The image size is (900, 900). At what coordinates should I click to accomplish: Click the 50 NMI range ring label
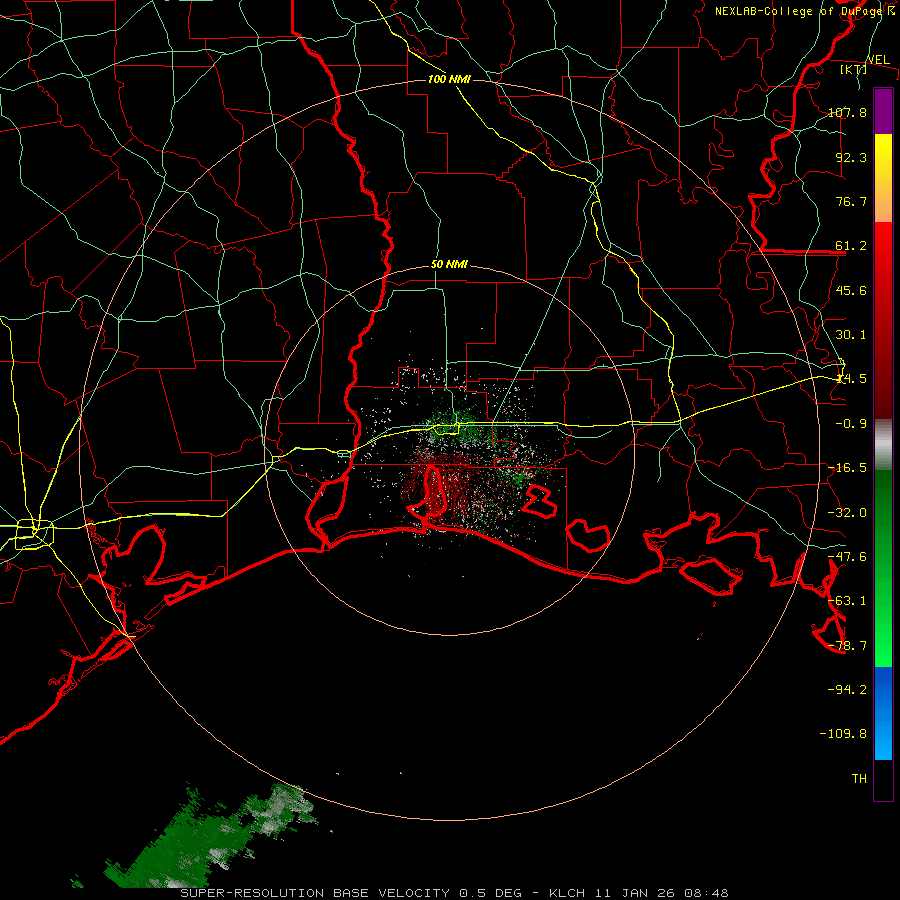coord(449,265)
